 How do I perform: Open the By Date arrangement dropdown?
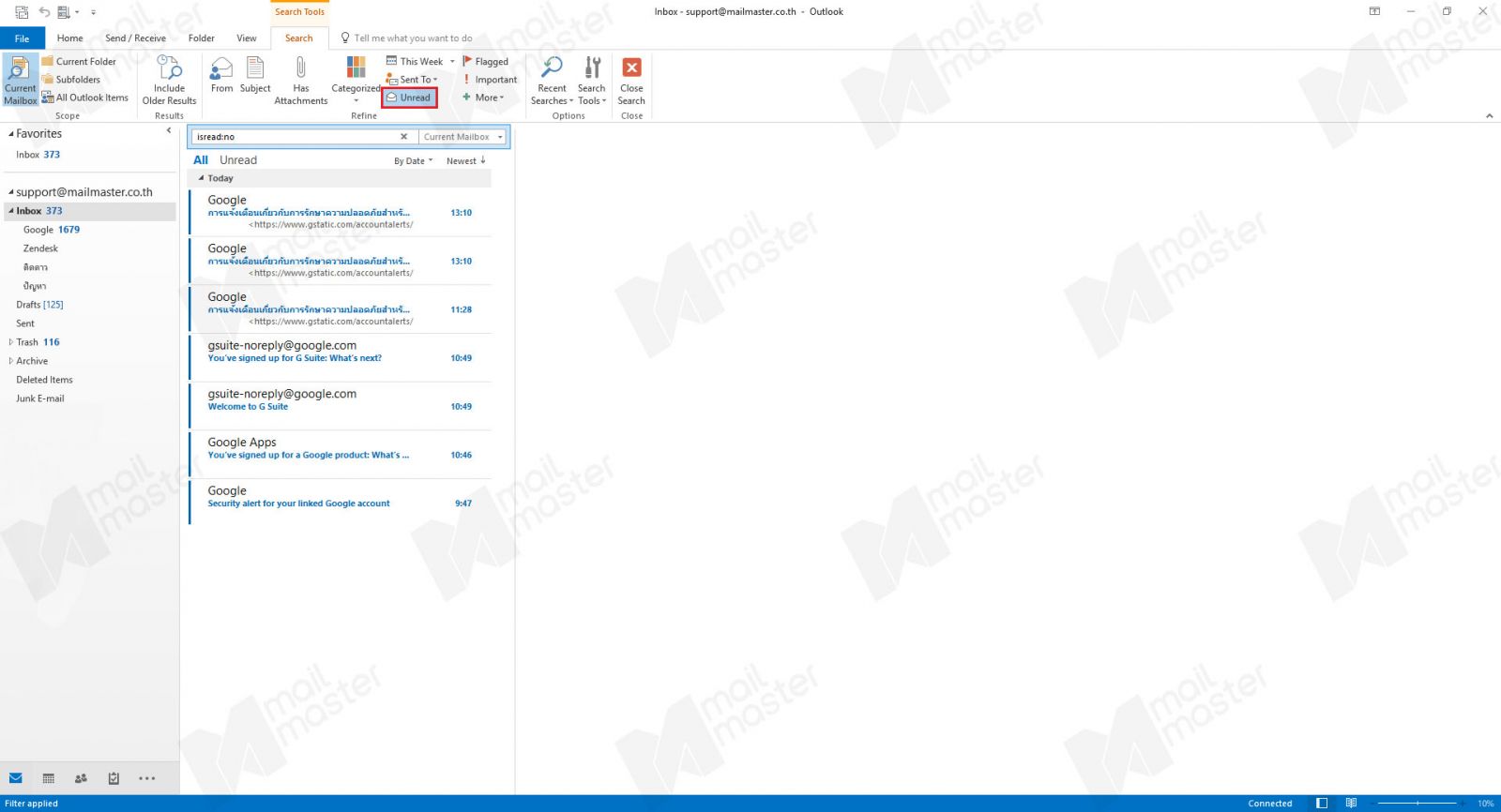coord(414,161)
